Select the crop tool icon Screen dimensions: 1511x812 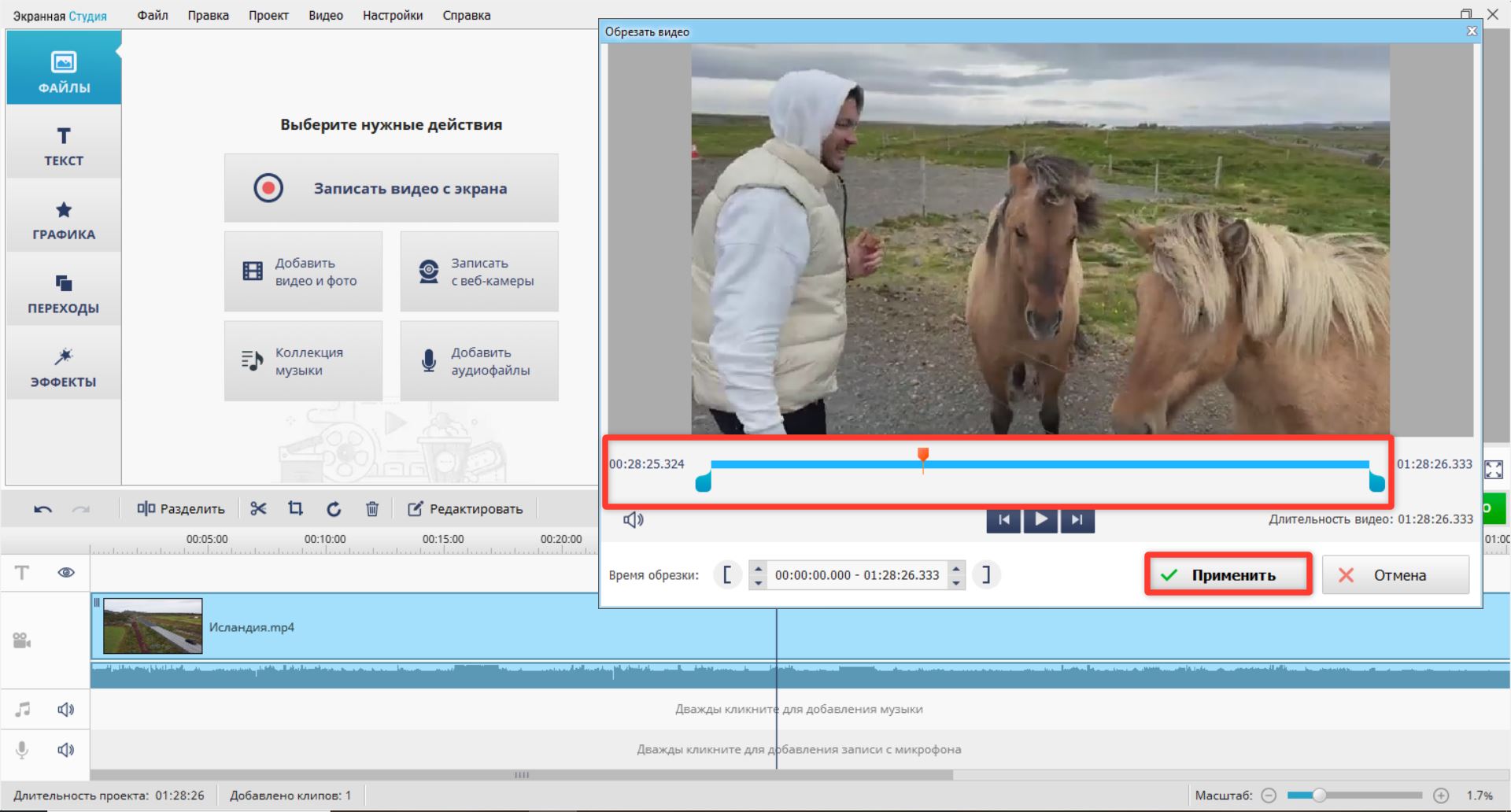(x=295, y=509)
